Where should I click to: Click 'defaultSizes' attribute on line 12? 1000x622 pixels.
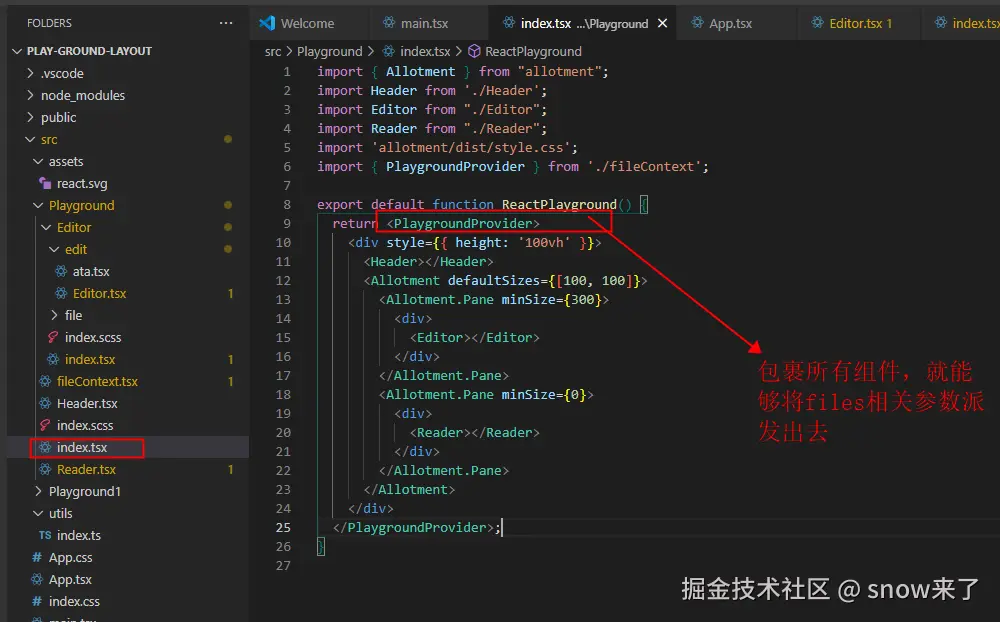[494, 280]
